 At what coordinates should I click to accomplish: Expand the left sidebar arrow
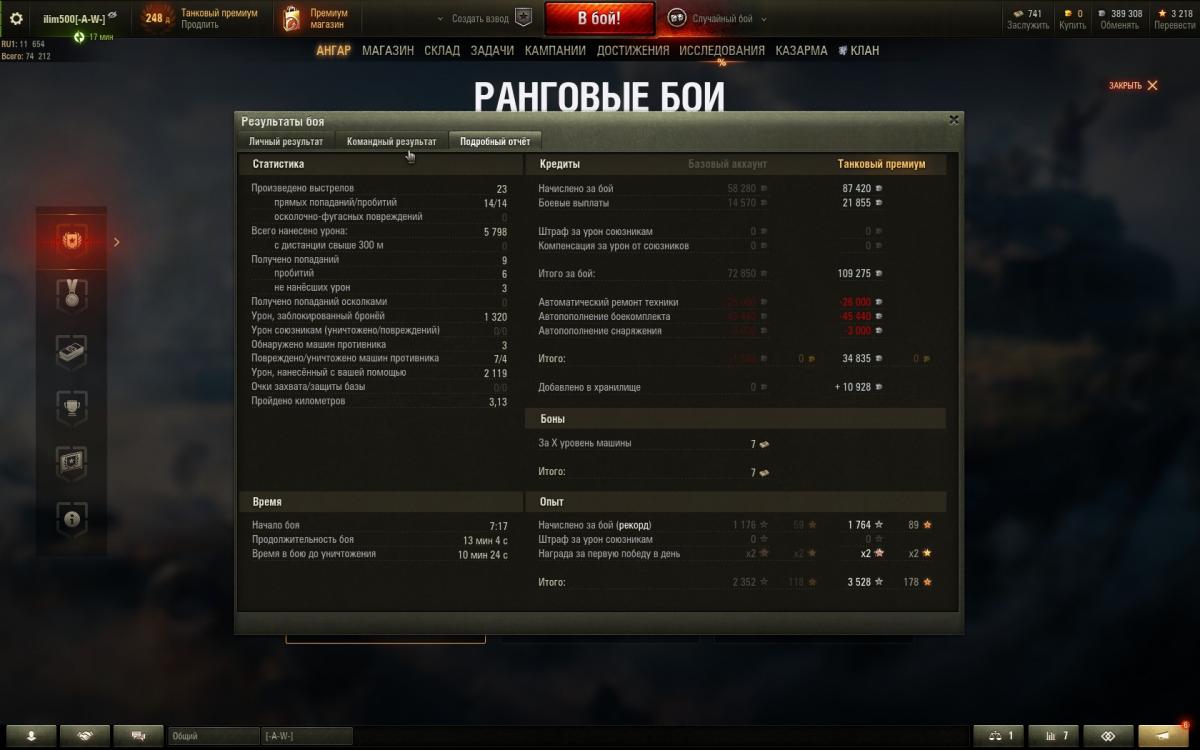pyautogui.click(x=116, y=241)
